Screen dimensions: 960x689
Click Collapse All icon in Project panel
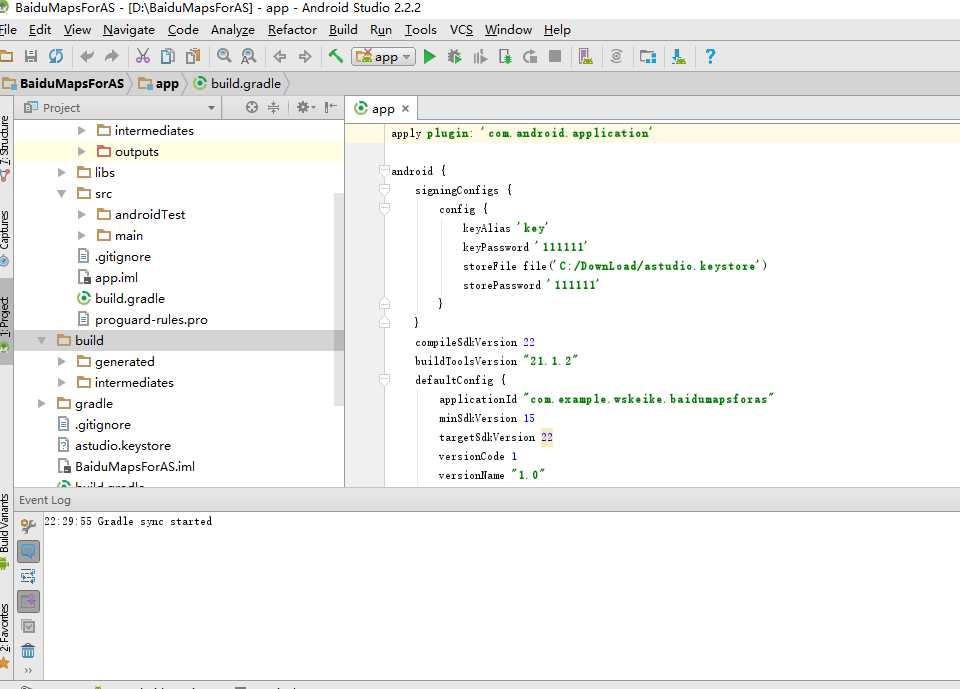(274, 107)
